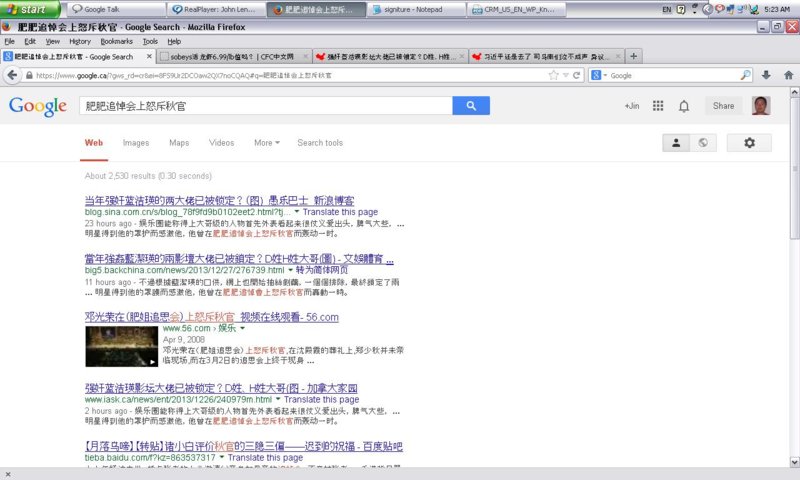This screenshot has height=480, width=800.
Task: Close the Google Search tab
Action: (x=149, y=56)
